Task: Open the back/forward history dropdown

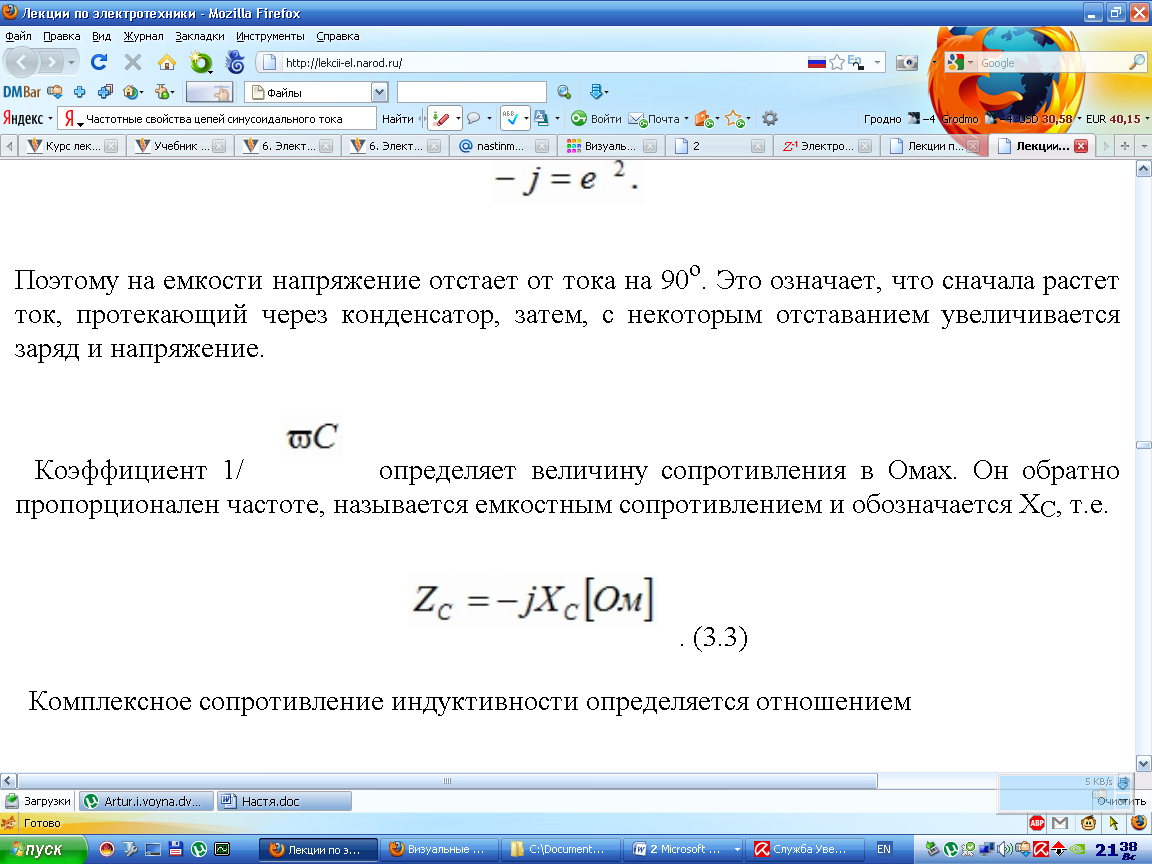Action: pos(71,62)
